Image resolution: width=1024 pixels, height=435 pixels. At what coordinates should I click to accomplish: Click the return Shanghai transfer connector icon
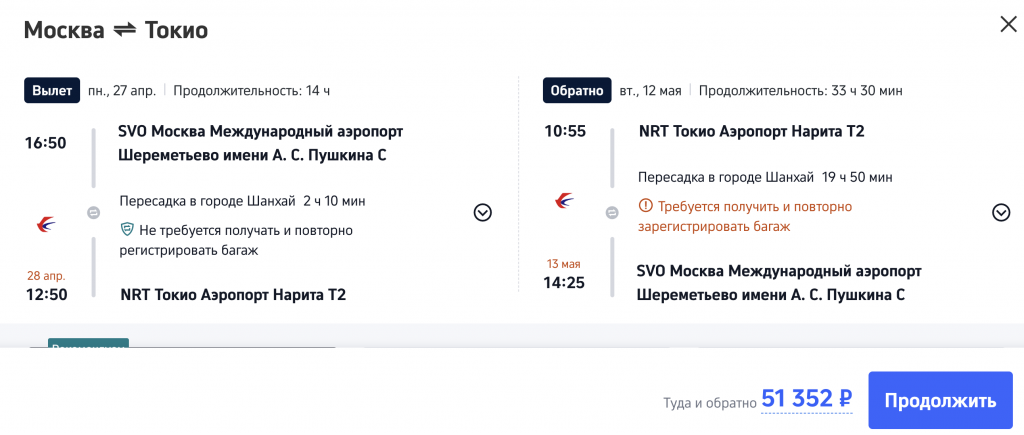click(612, 212)
